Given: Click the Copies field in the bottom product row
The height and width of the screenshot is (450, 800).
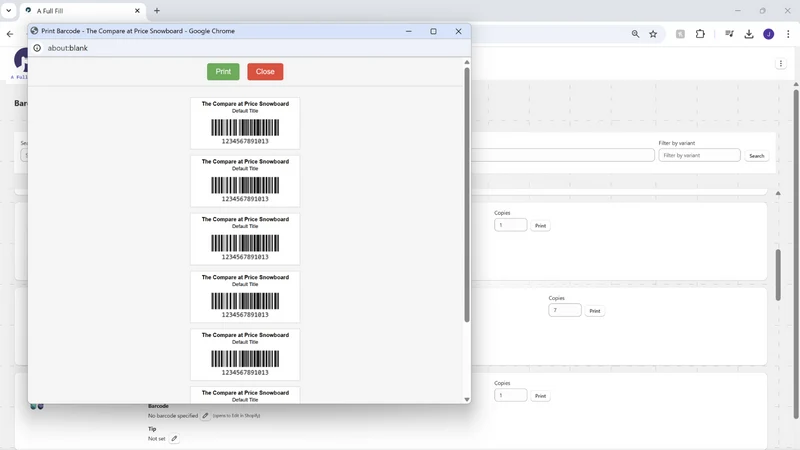Looking at the screenshot, I should point(511,395).
